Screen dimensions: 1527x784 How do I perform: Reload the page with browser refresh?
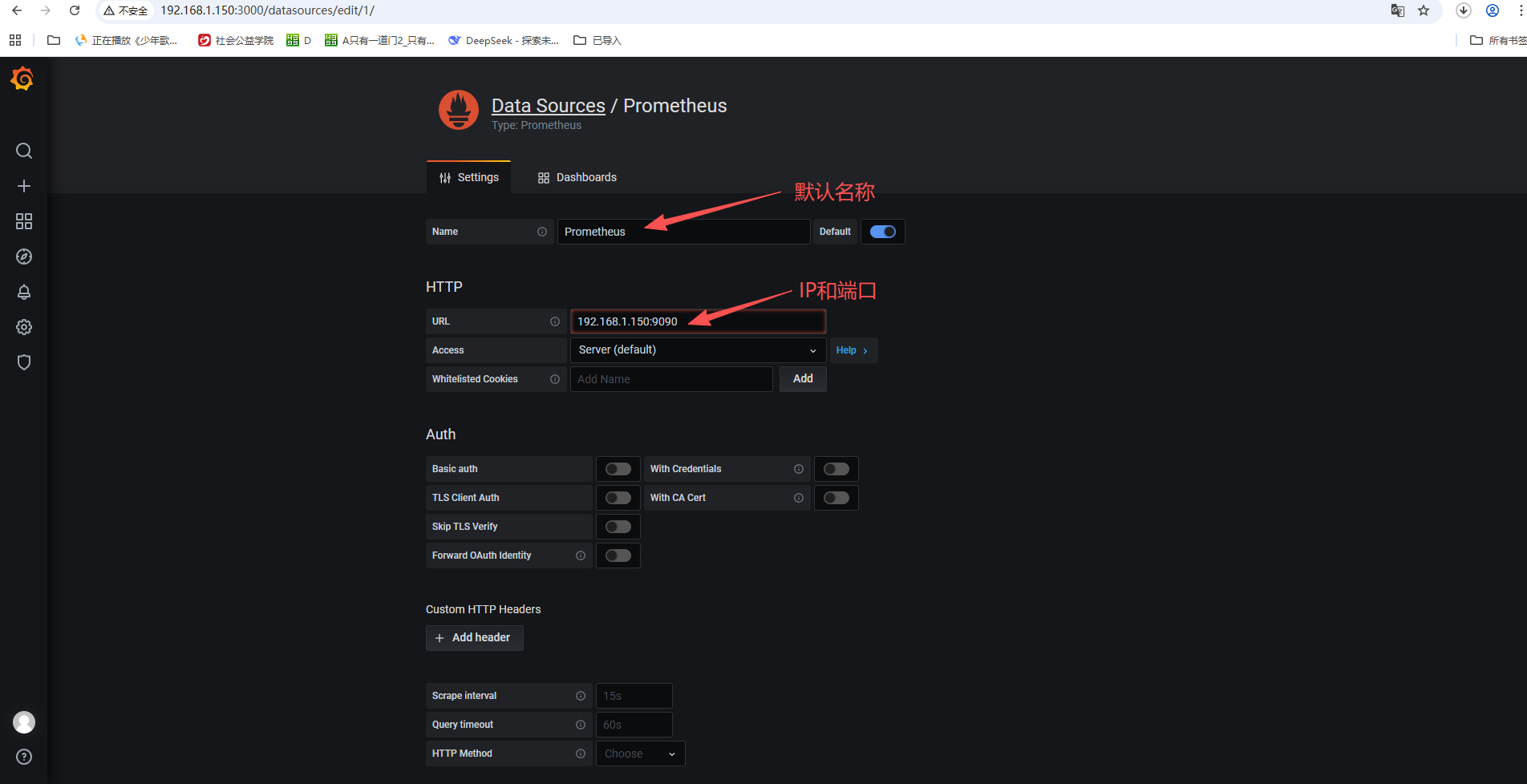(75, 10)
